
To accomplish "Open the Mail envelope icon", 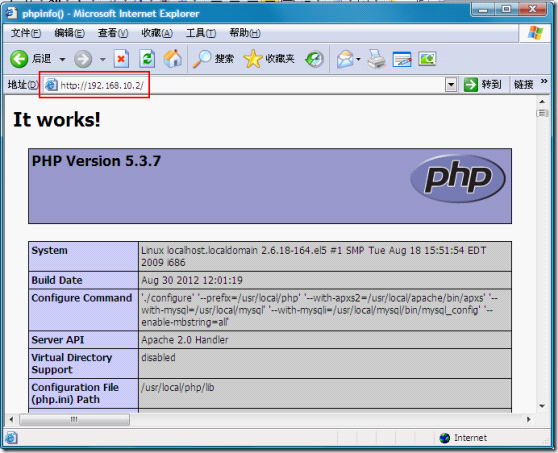I will point(345,59).
